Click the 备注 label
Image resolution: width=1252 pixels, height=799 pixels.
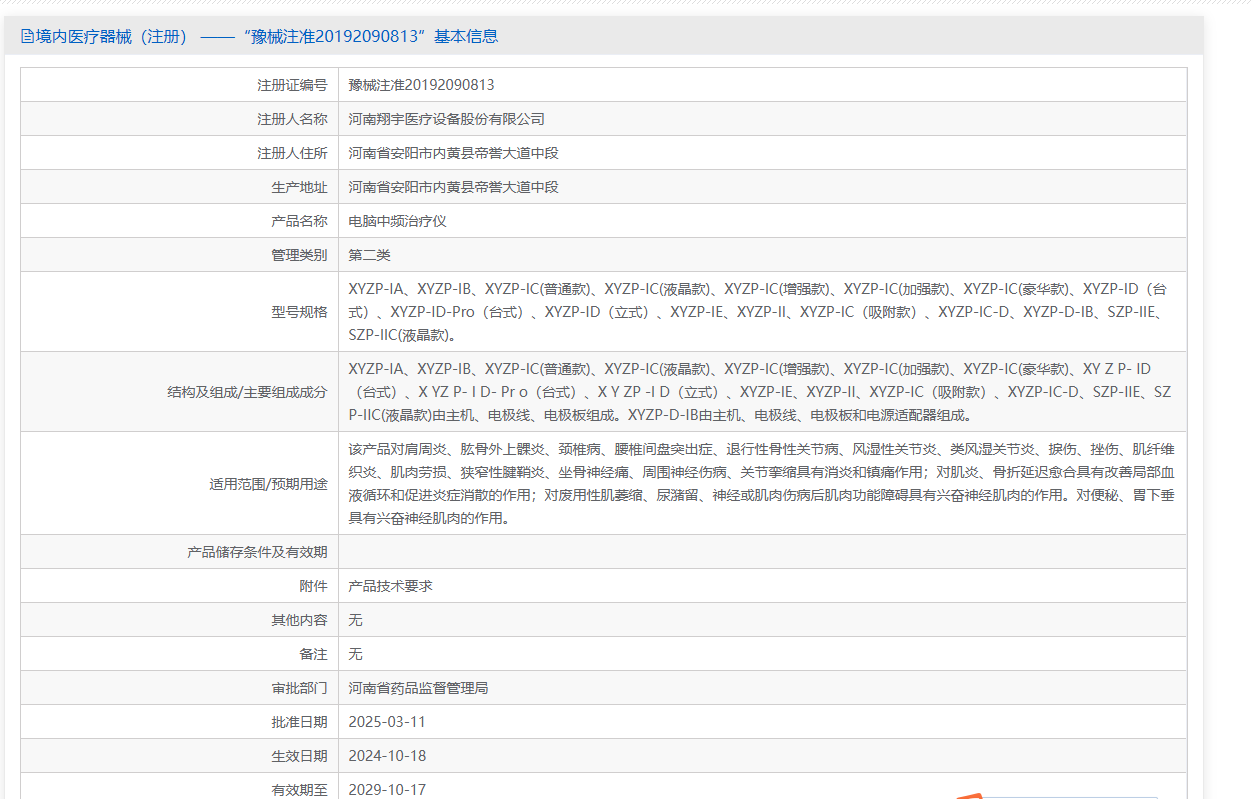point(313,654)
